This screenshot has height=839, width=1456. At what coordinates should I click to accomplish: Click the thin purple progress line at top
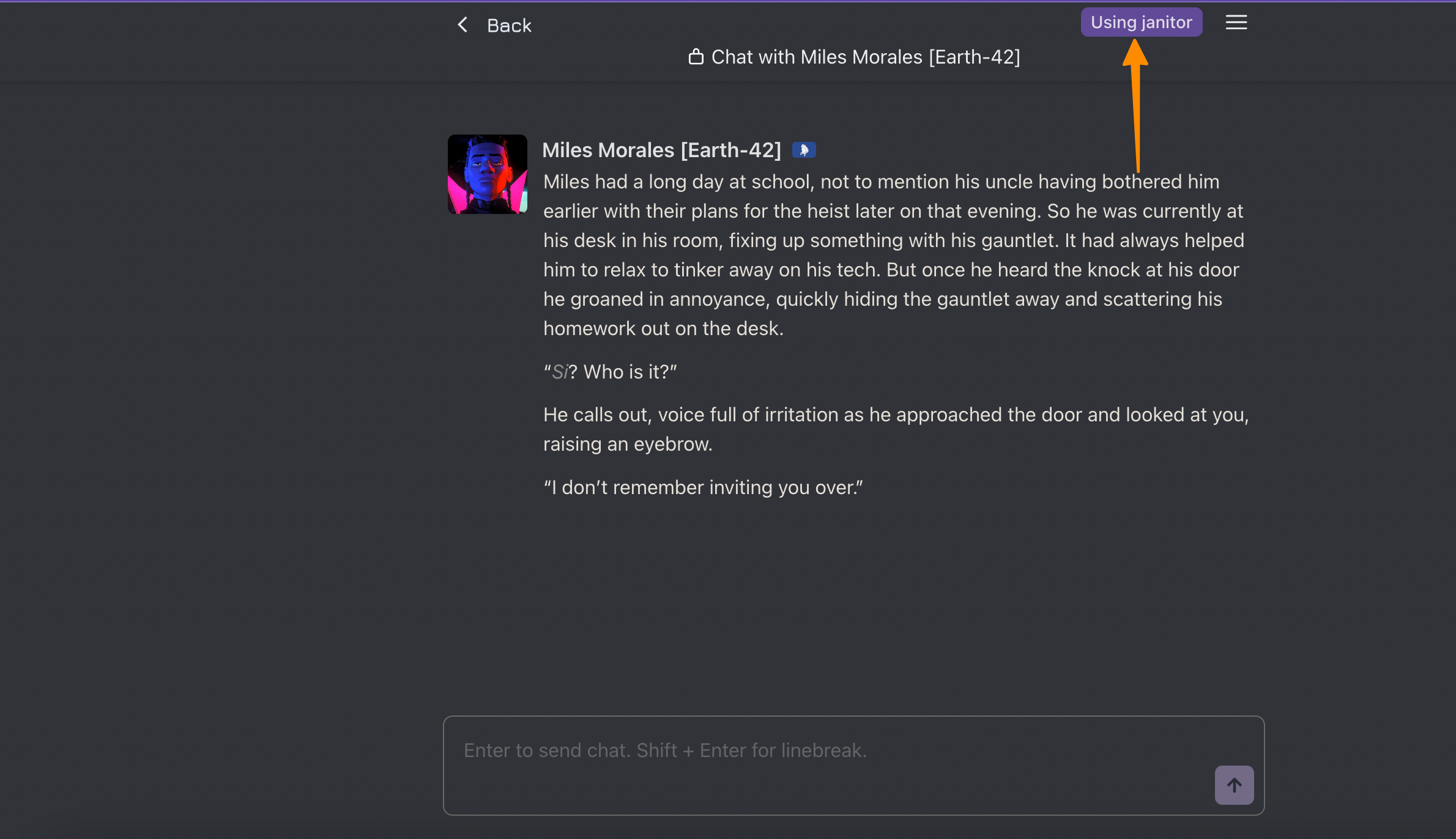pos(728,1)
